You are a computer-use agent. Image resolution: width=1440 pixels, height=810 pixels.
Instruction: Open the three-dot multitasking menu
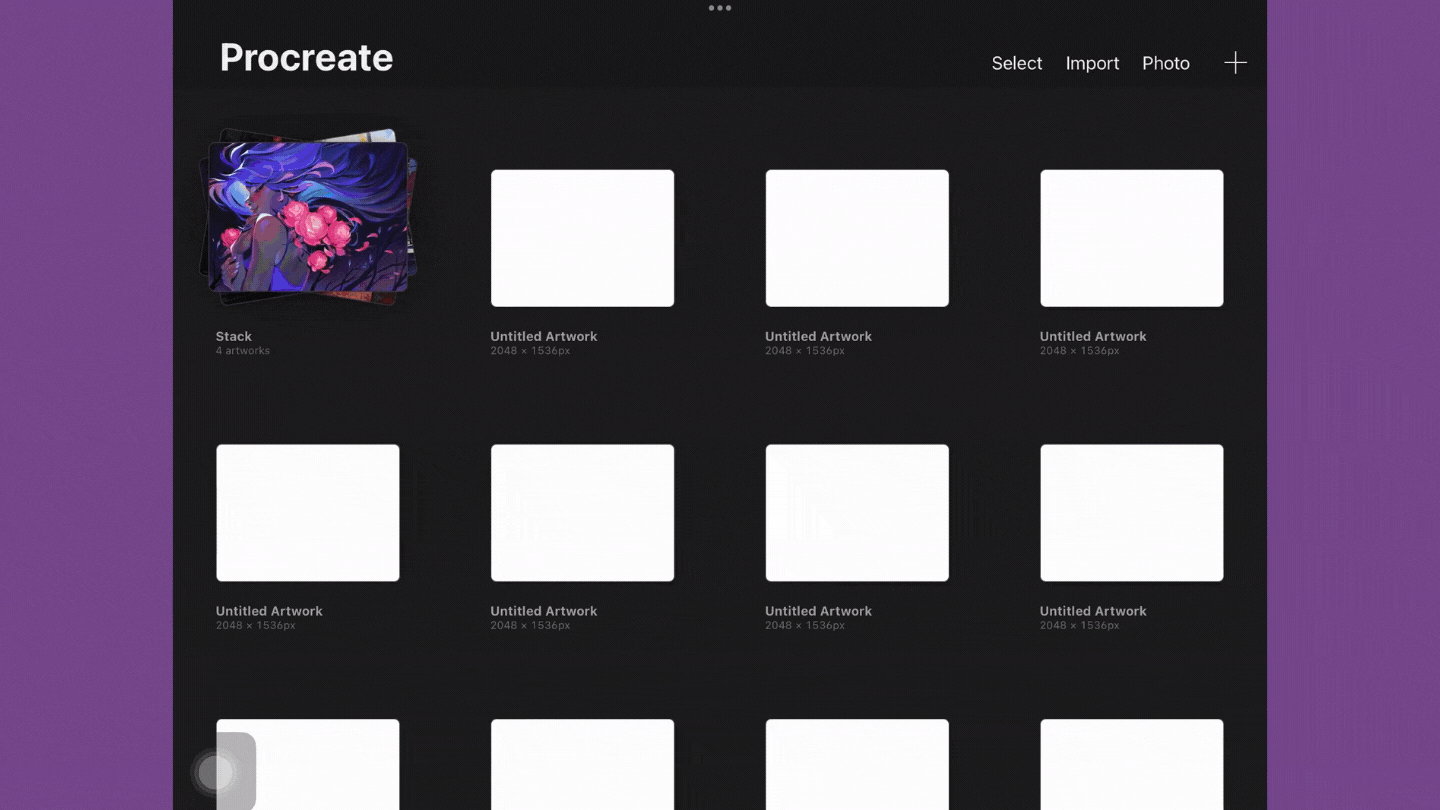(720, 8)
